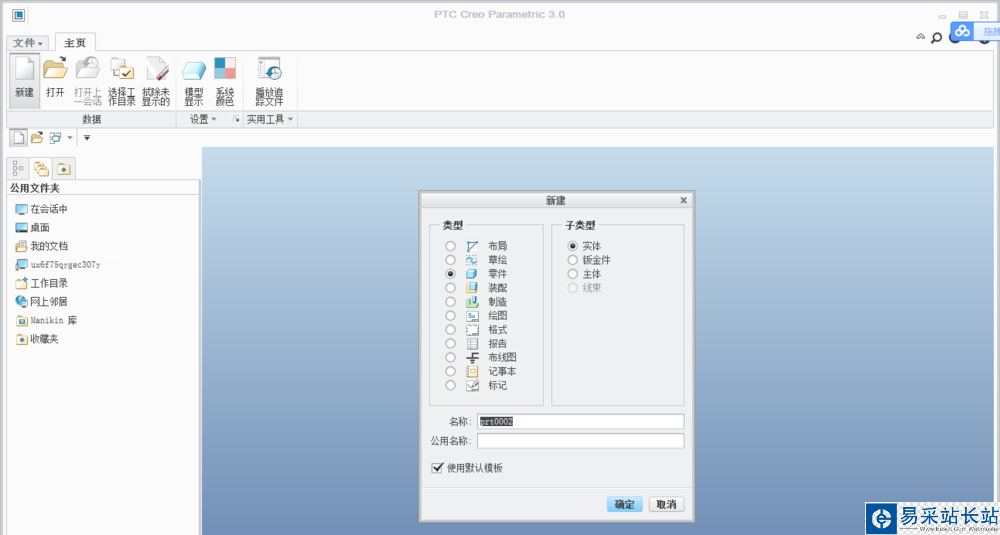This screenshot has width=1000, height=535.
Task: Select 零件 type radio button
Action: [450, 274]
